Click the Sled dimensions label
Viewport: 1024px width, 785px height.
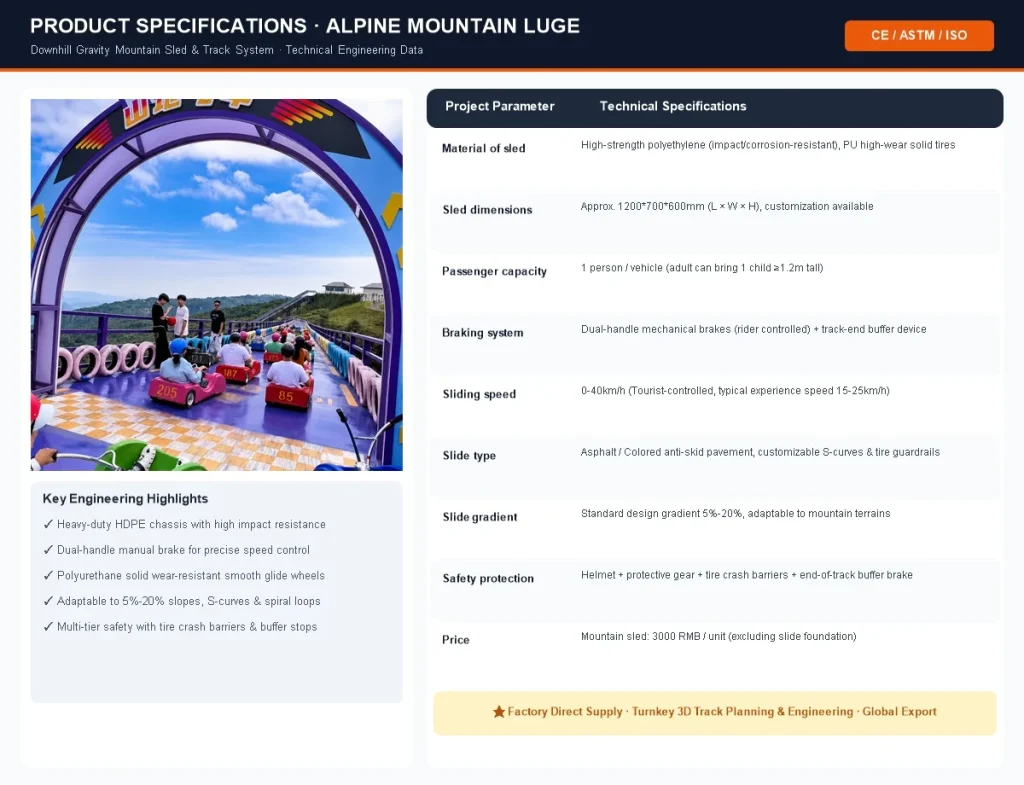[x=487, y=210]
